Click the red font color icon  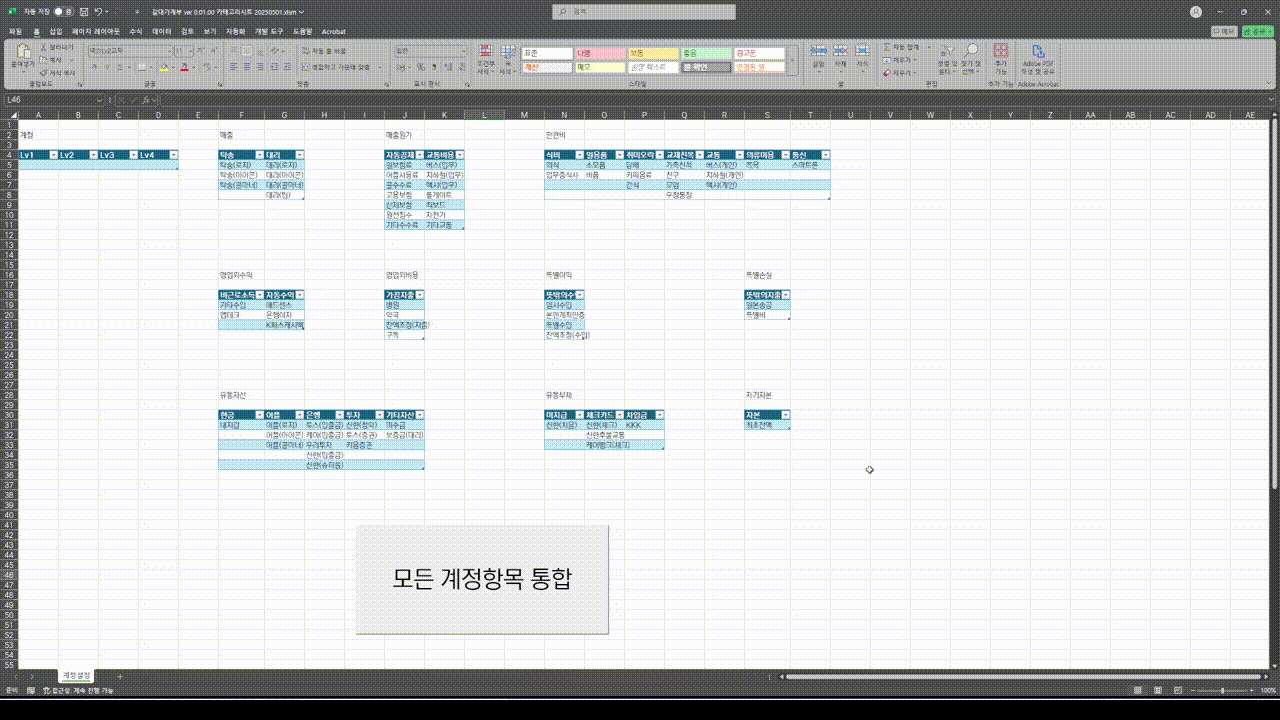coord(183,67)
